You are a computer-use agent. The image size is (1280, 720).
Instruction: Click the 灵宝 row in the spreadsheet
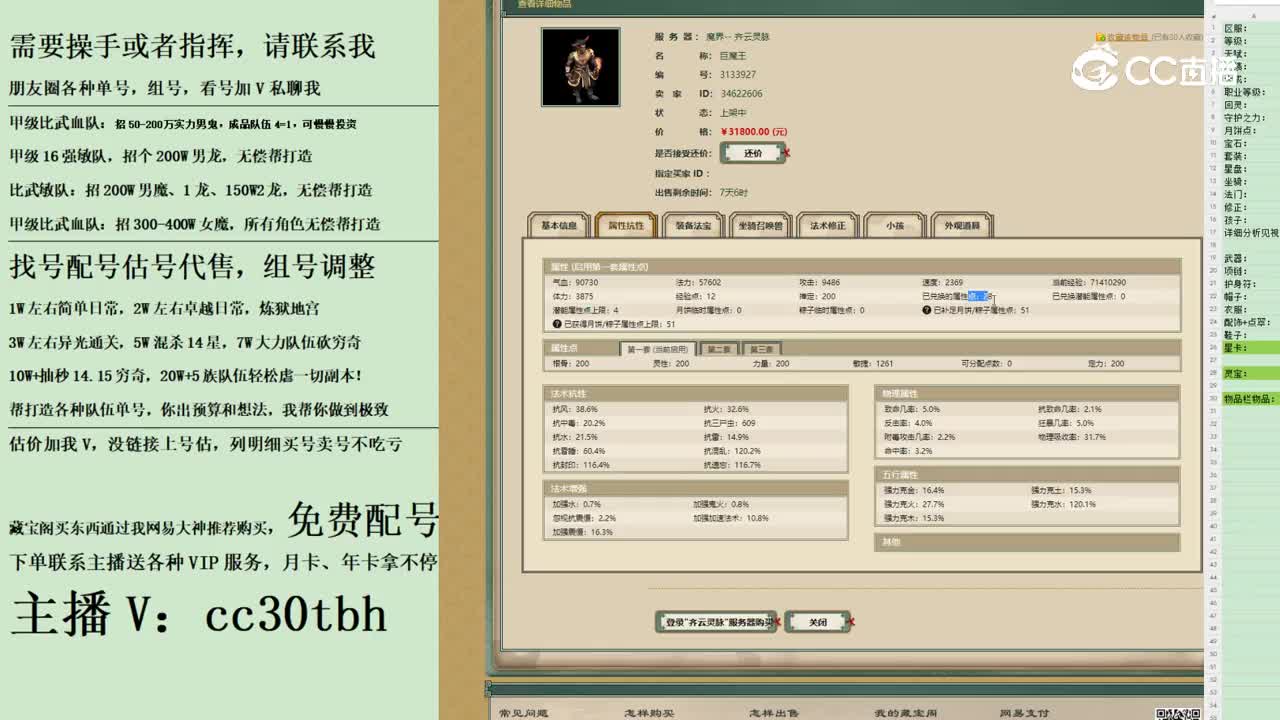click(1250, 373)
